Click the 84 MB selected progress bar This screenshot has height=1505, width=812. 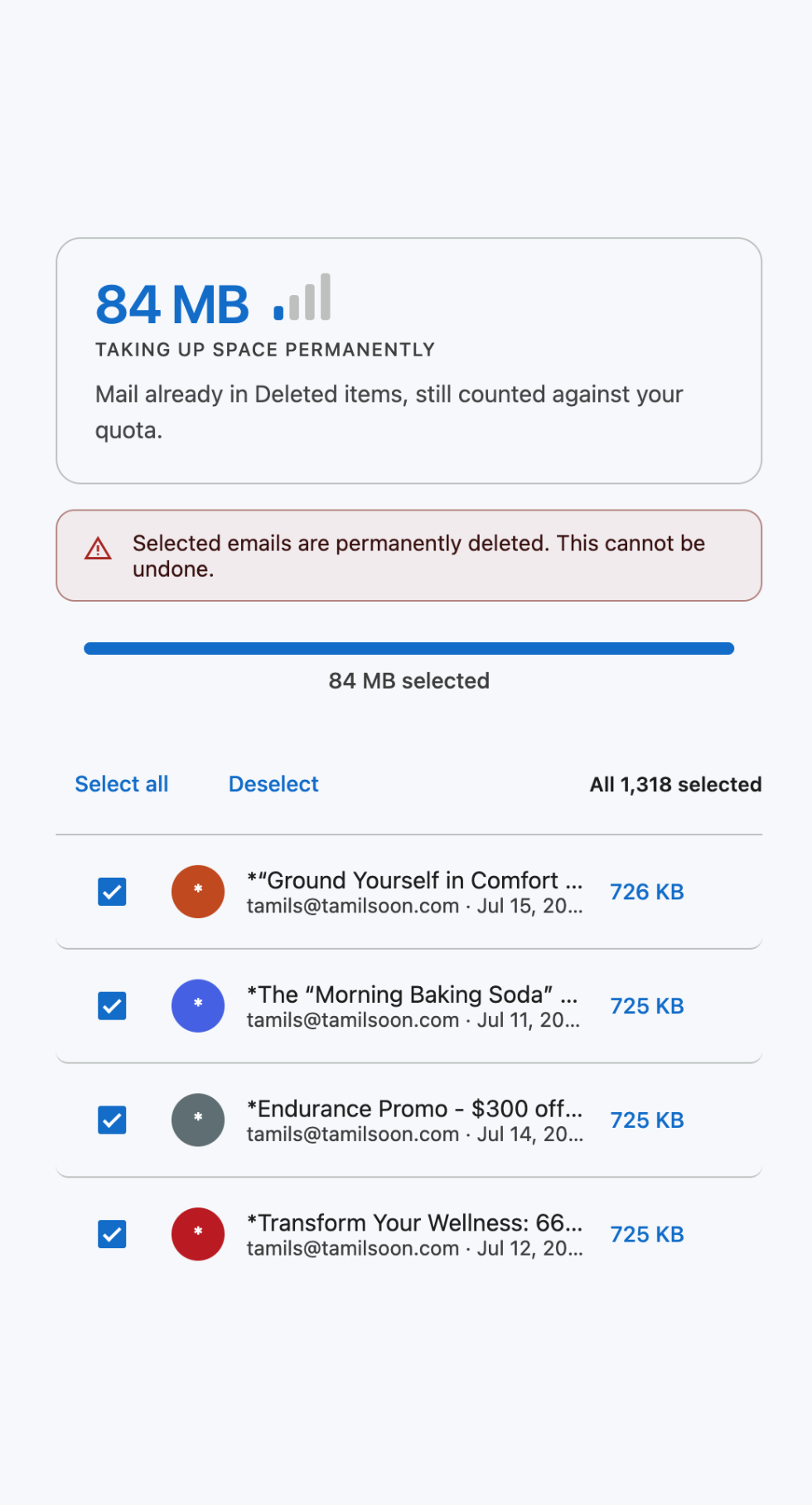click(x=409, y=648)
